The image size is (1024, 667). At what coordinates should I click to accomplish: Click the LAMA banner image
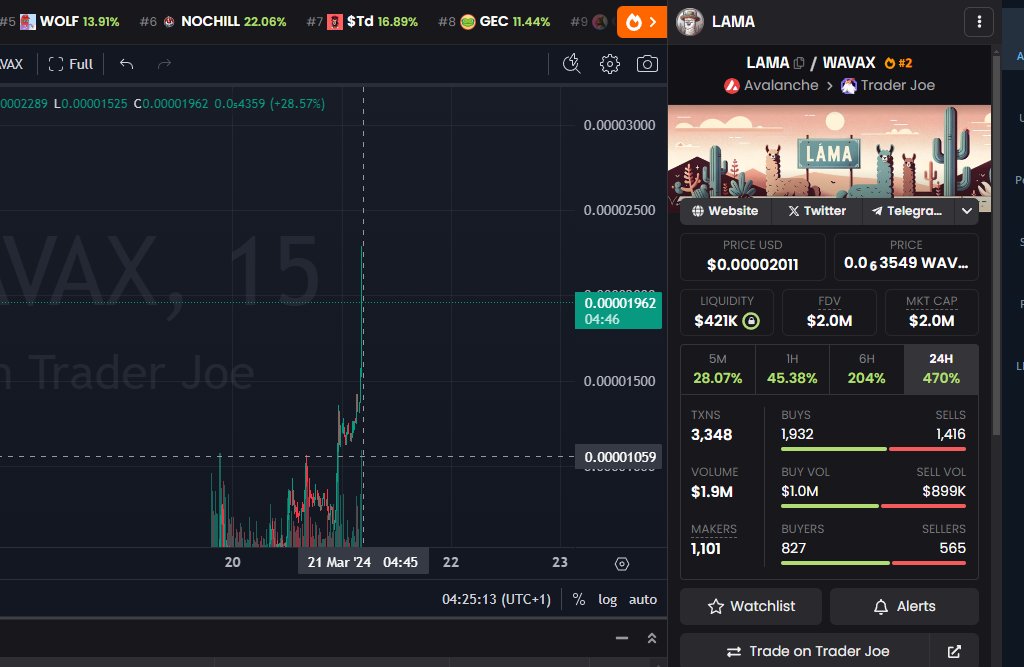pos(829,152)
